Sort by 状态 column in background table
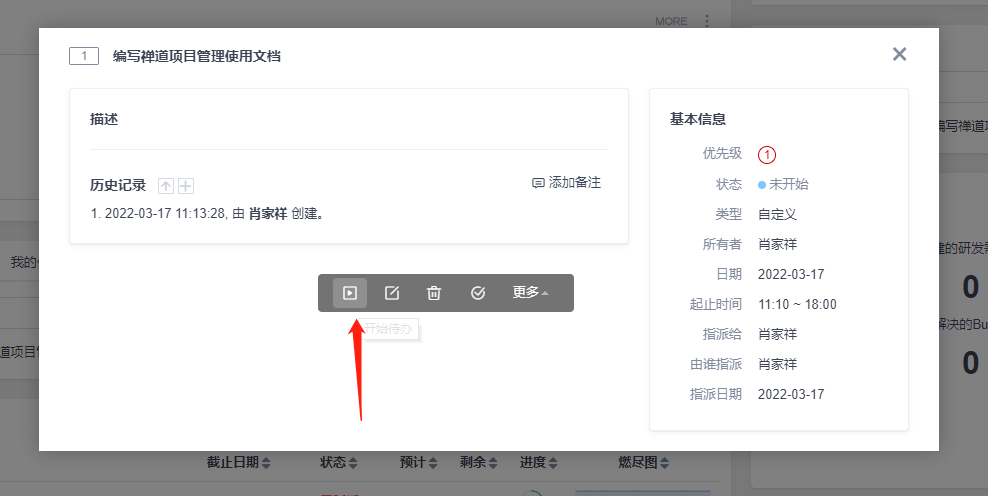Screen dimensions: 988x496 tap(339, 463)
